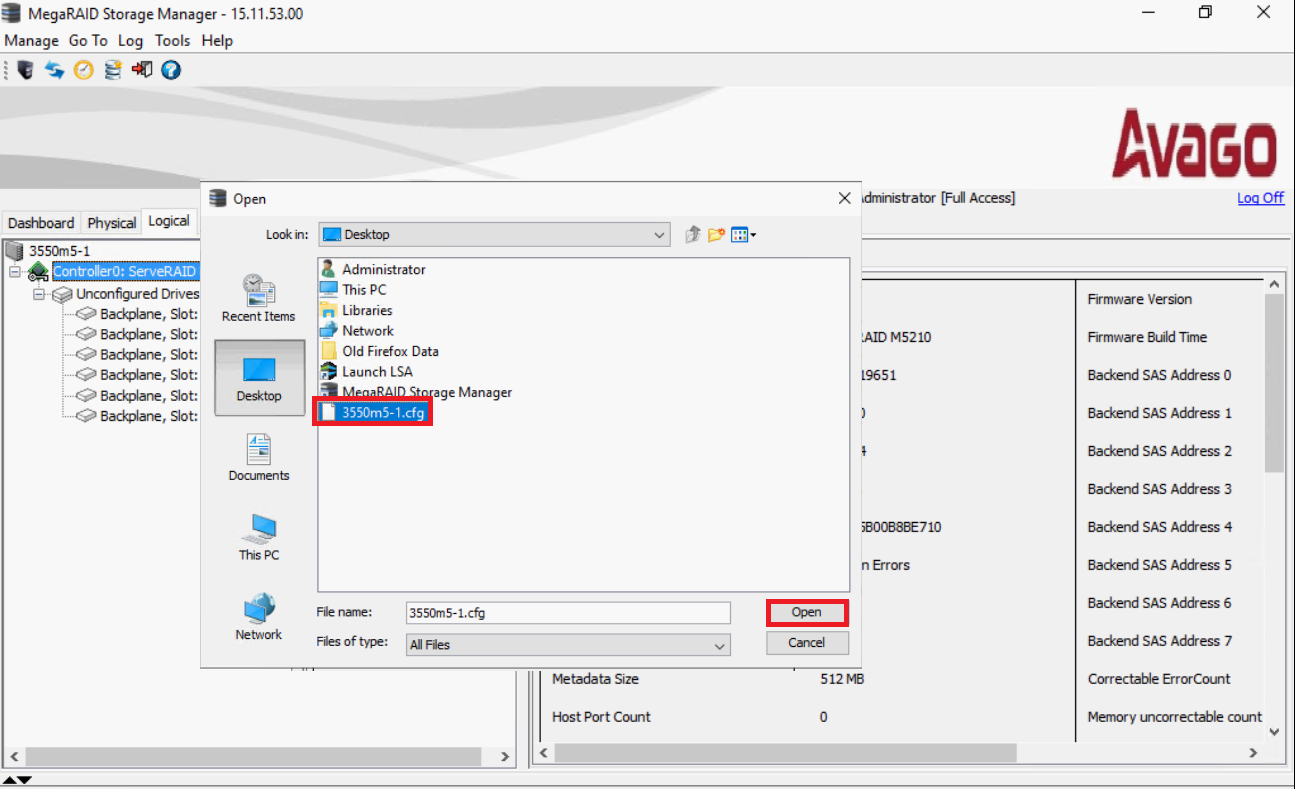Click the Correctable ErrorCount label
Viewport: 1295px width, 789px height.
pyautogui.click(x=1159, y=679)
